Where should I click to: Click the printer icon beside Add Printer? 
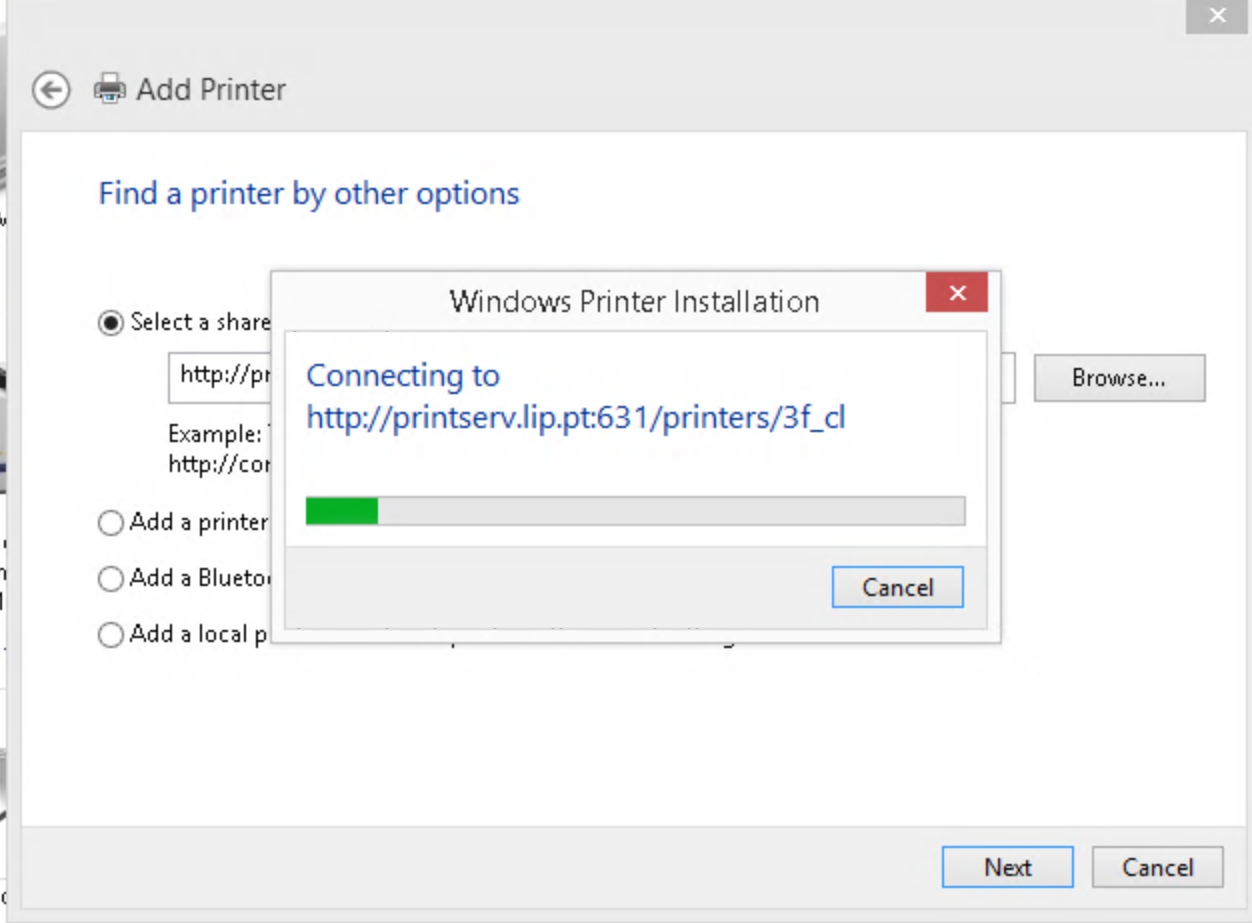(110, 90)
